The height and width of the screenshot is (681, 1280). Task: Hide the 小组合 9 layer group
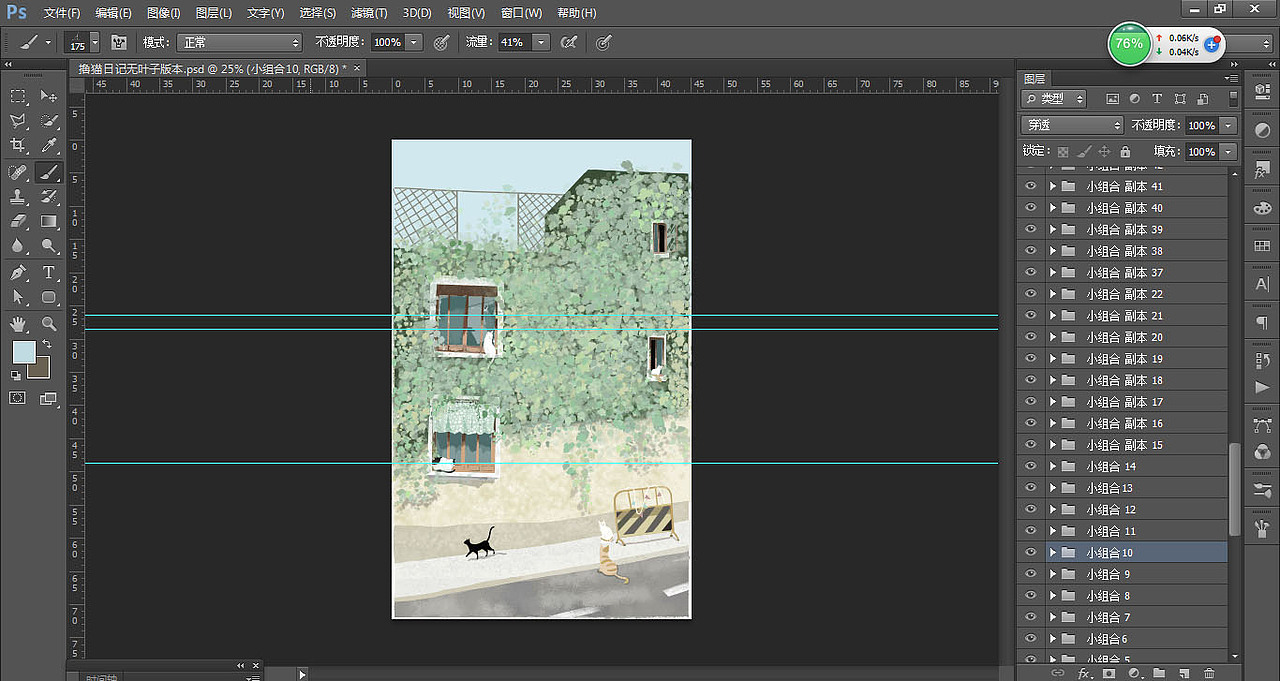point(1031,574)
